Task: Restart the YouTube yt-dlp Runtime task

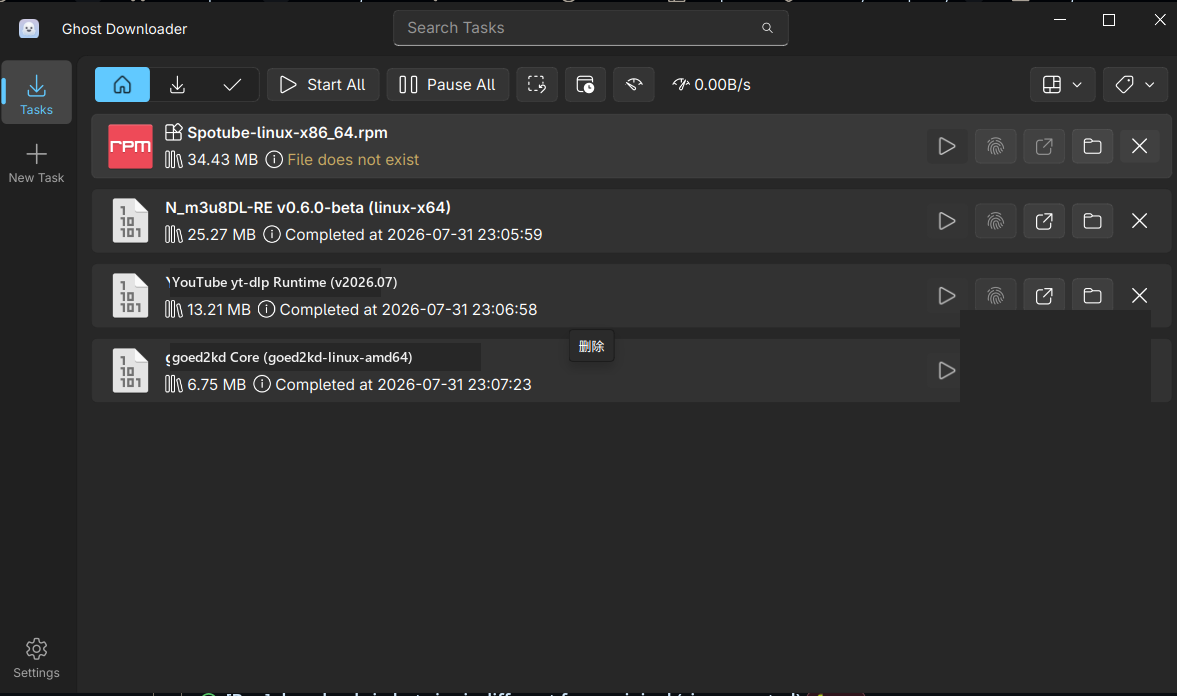Action: pos(947,296)
